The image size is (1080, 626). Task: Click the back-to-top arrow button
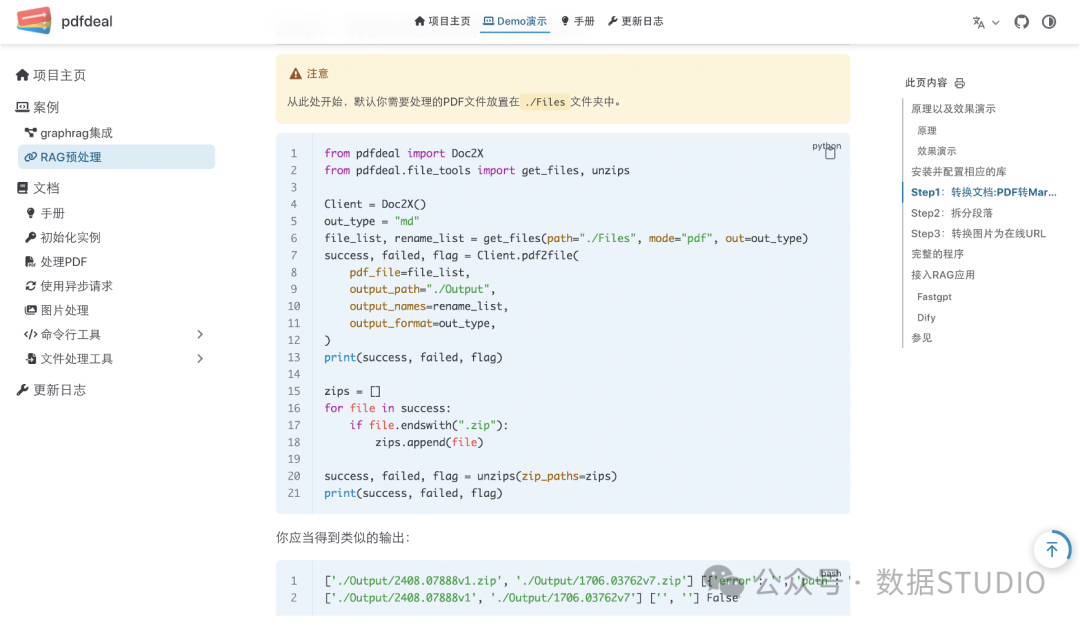click(1052, 549)
